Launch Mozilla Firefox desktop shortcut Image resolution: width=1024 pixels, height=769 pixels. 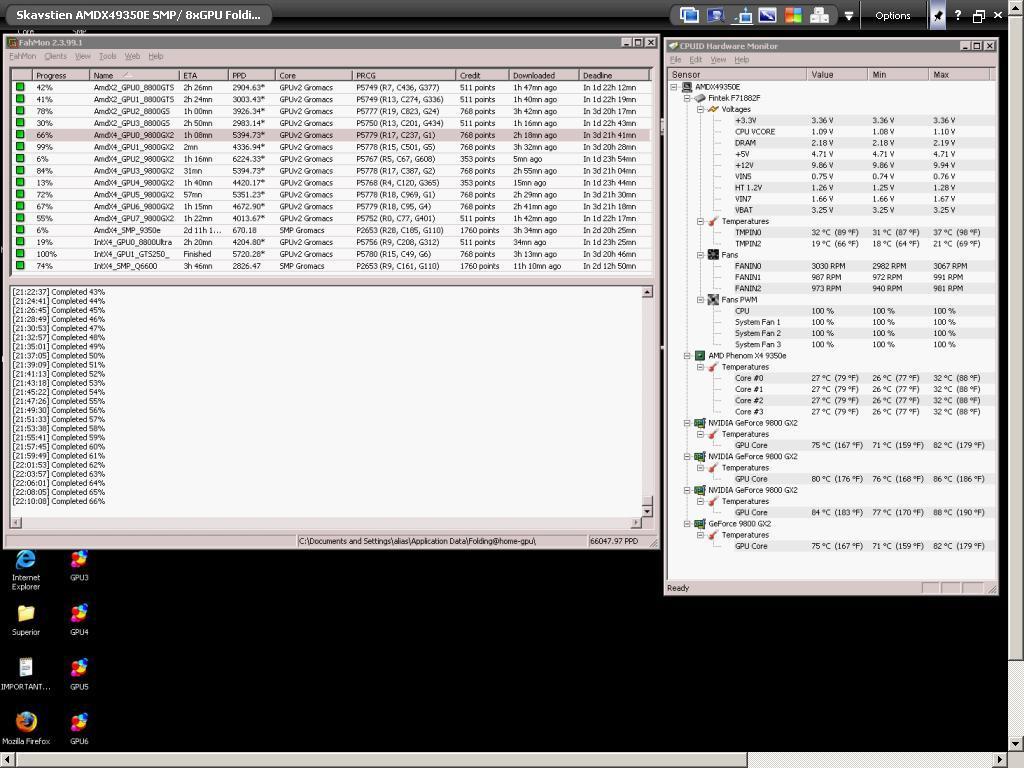click(x=25, y=729)
